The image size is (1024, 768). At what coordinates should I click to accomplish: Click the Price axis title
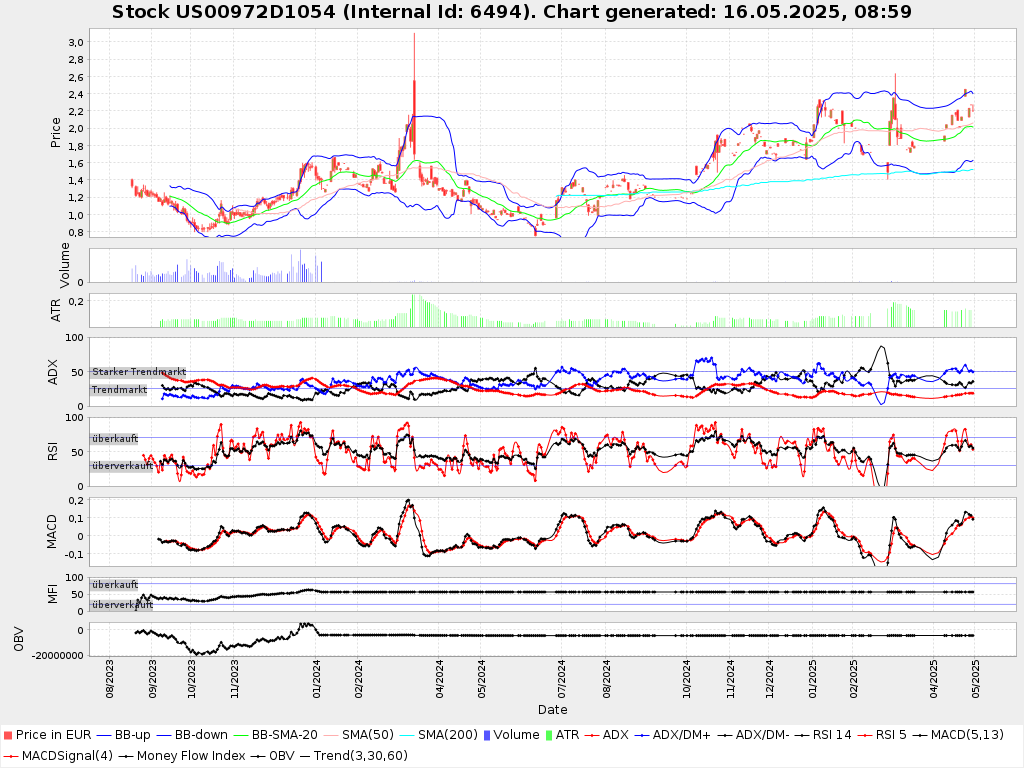(56, 133)
